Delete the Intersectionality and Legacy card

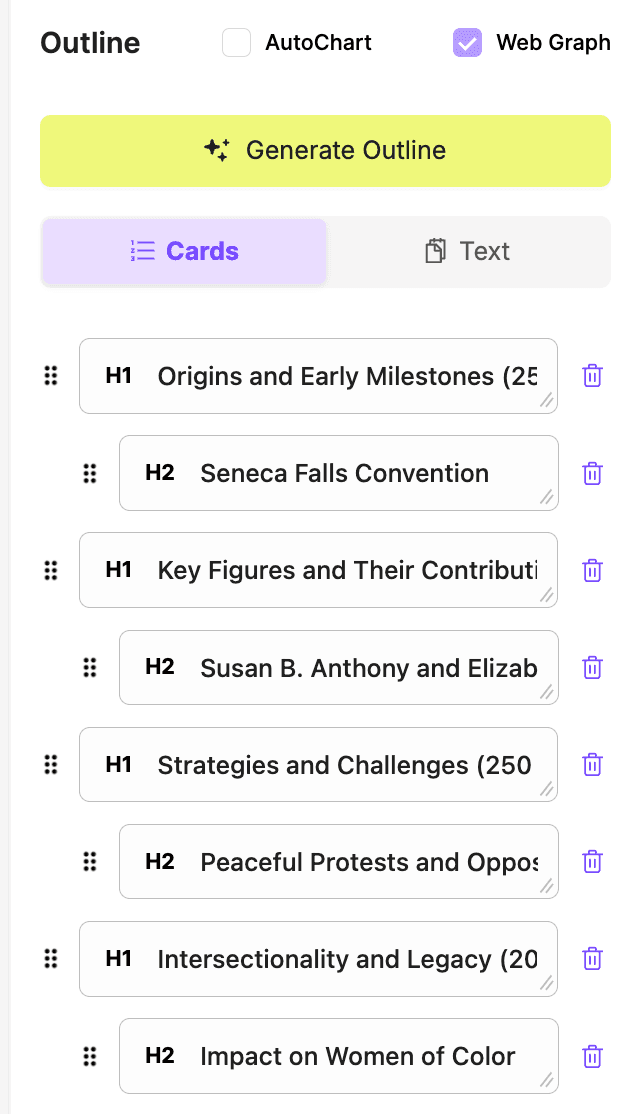(592, 959)
